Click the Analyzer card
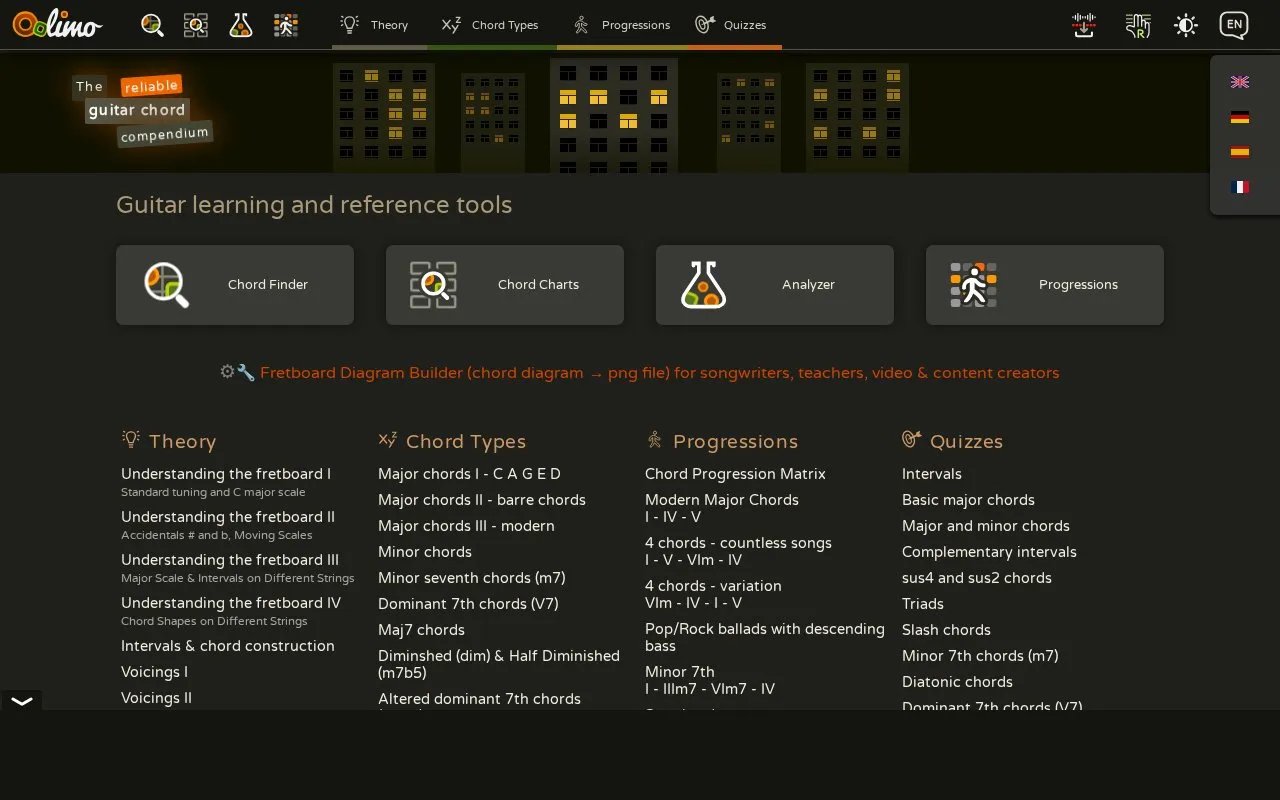This screenshot has height=800, width=1280. [x=775, y=285]
